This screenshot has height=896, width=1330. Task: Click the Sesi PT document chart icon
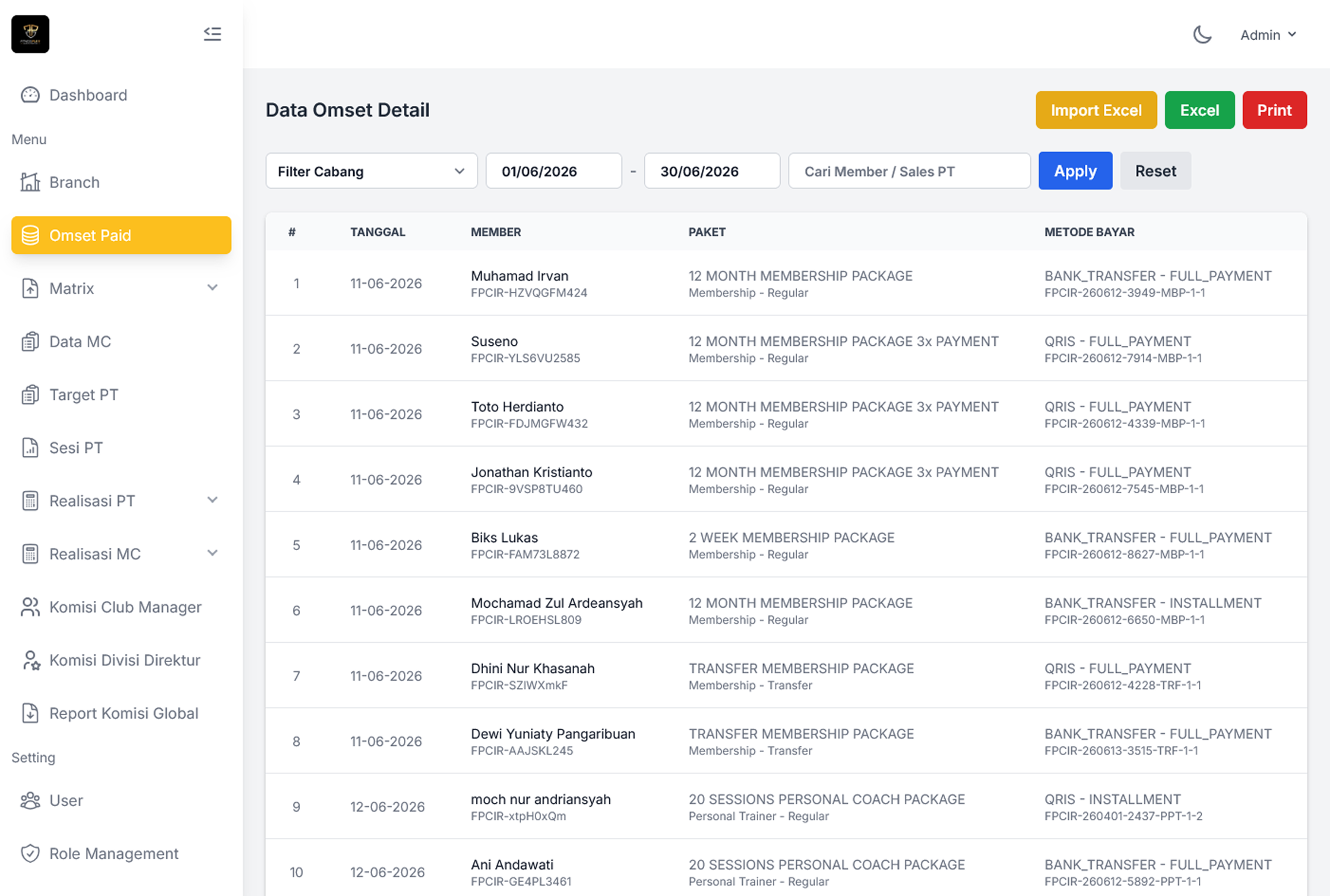point(30,448)
